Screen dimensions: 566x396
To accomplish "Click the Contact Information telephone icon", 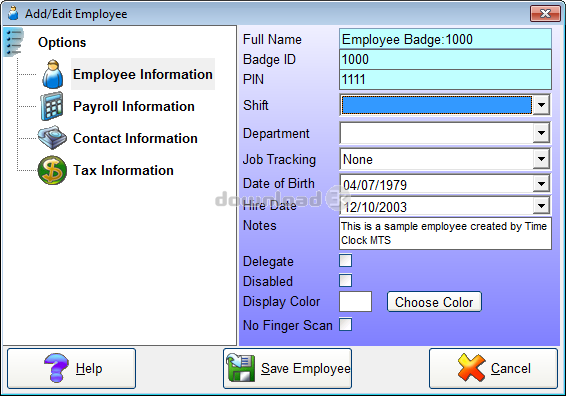I will [52, 138].
